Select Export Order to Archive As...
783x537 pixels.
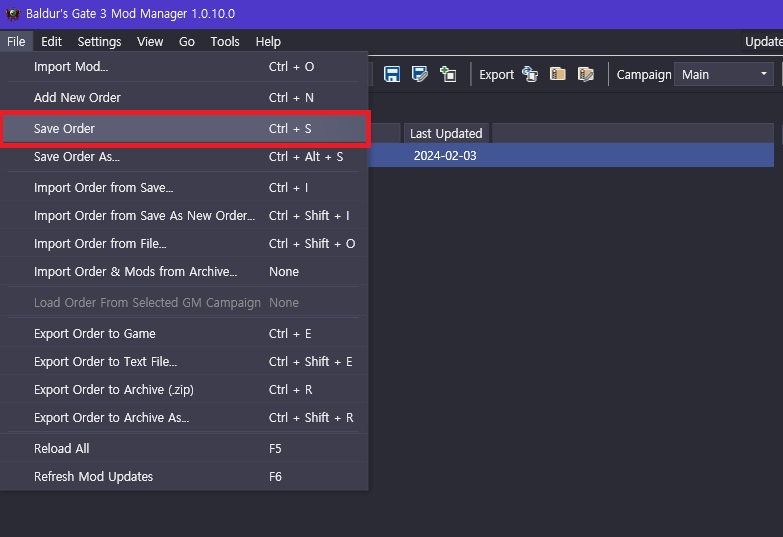click(184, 417)
